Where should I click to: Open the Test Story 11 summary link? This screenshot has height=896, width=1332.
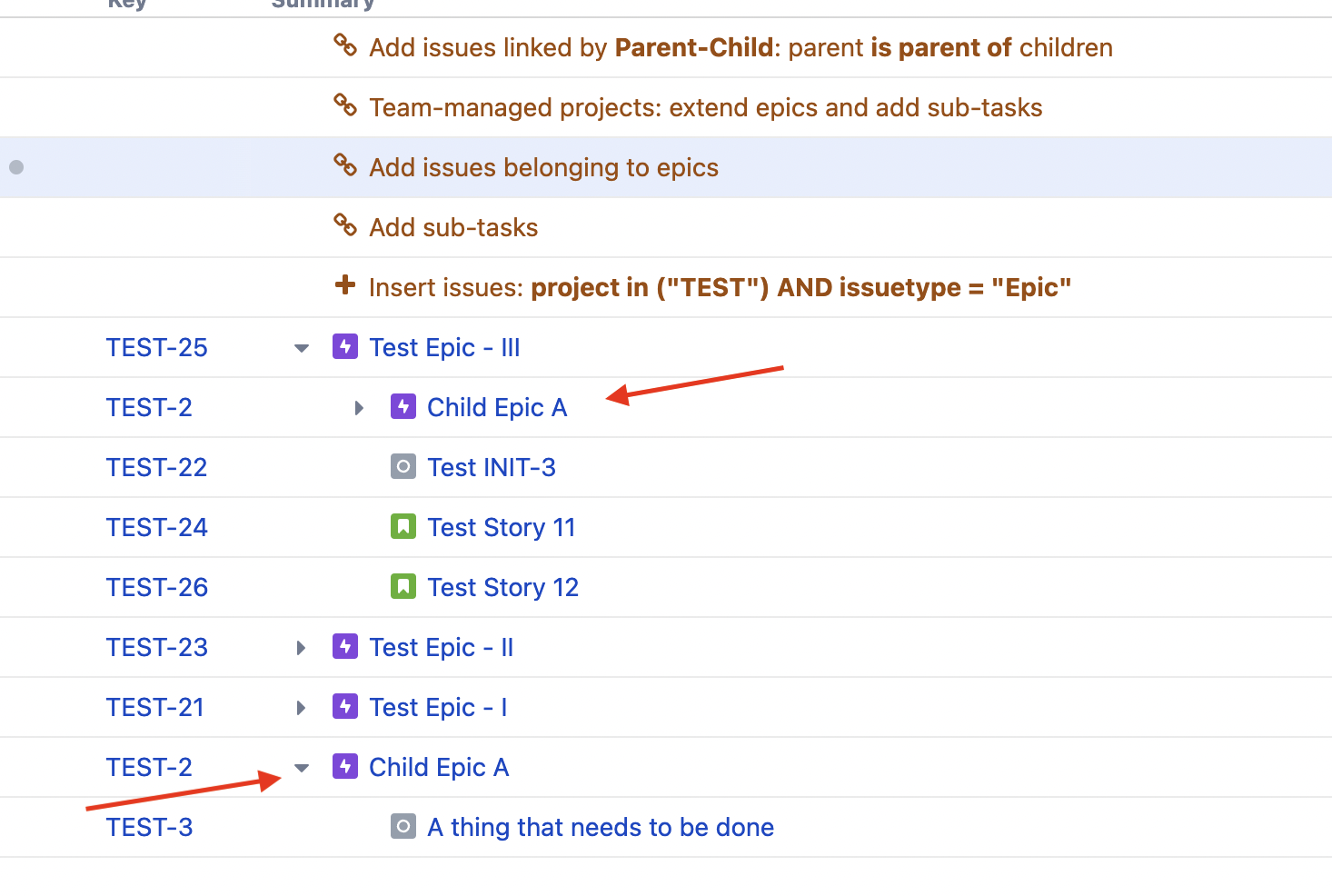pyautogui.click(x=502, y=527)
